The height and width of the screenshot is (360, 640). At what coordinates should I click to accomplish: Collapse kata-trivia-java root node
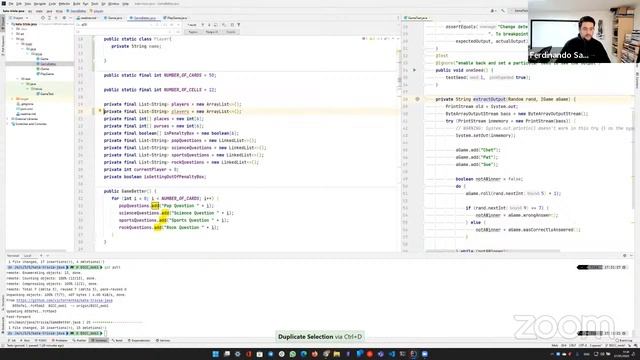tap(8, 24)
